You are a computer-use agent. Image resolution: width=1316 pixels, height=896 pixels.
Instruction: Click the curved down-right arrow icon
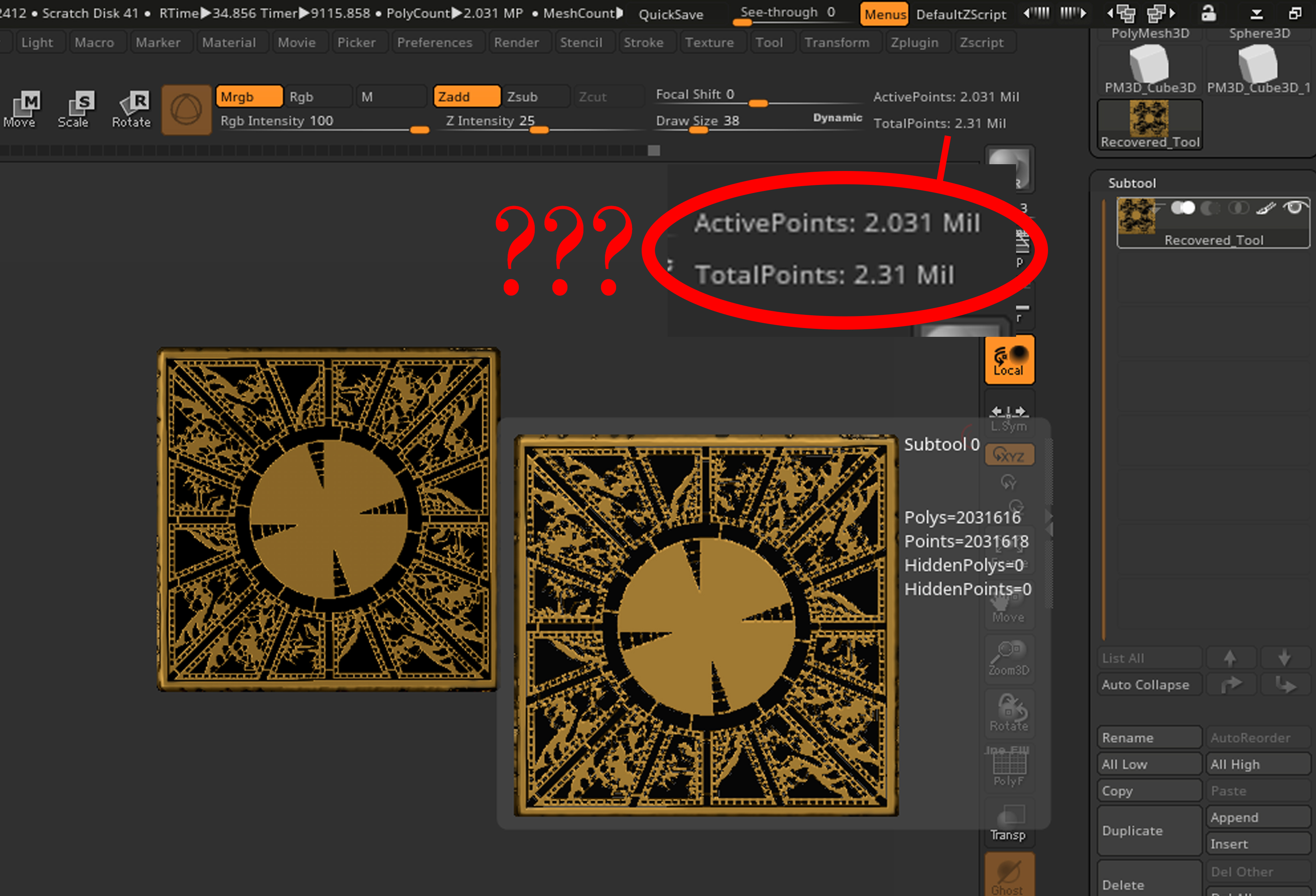pos(1285,685)
